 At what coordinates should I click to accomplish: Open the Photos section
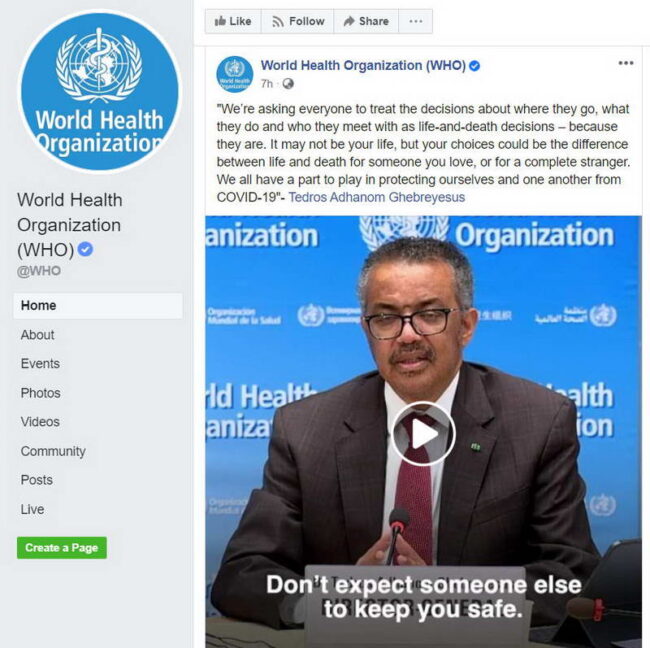pyautogui.click(x=41, y=393)
